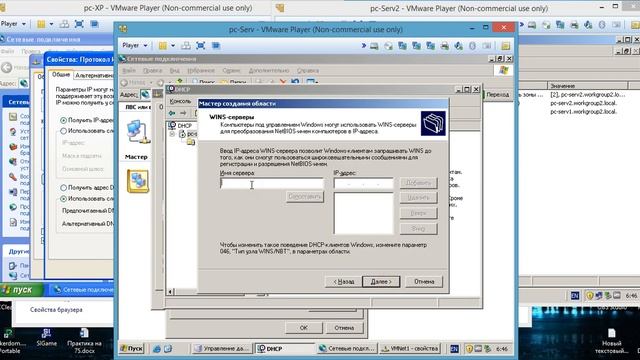Switch to DHCP in pc-Serv taskbar

tap(284, 349)
